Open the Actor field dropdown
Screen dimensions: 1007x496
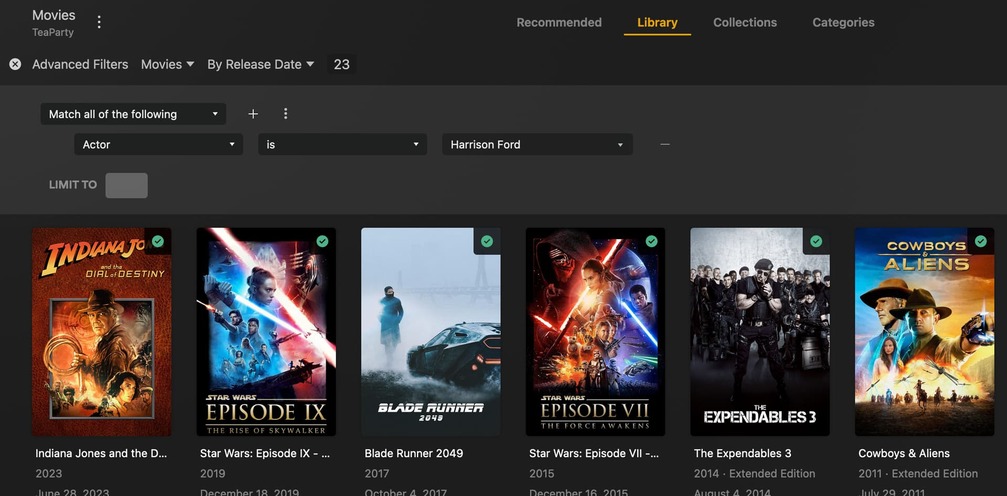[x=159, y=145]
